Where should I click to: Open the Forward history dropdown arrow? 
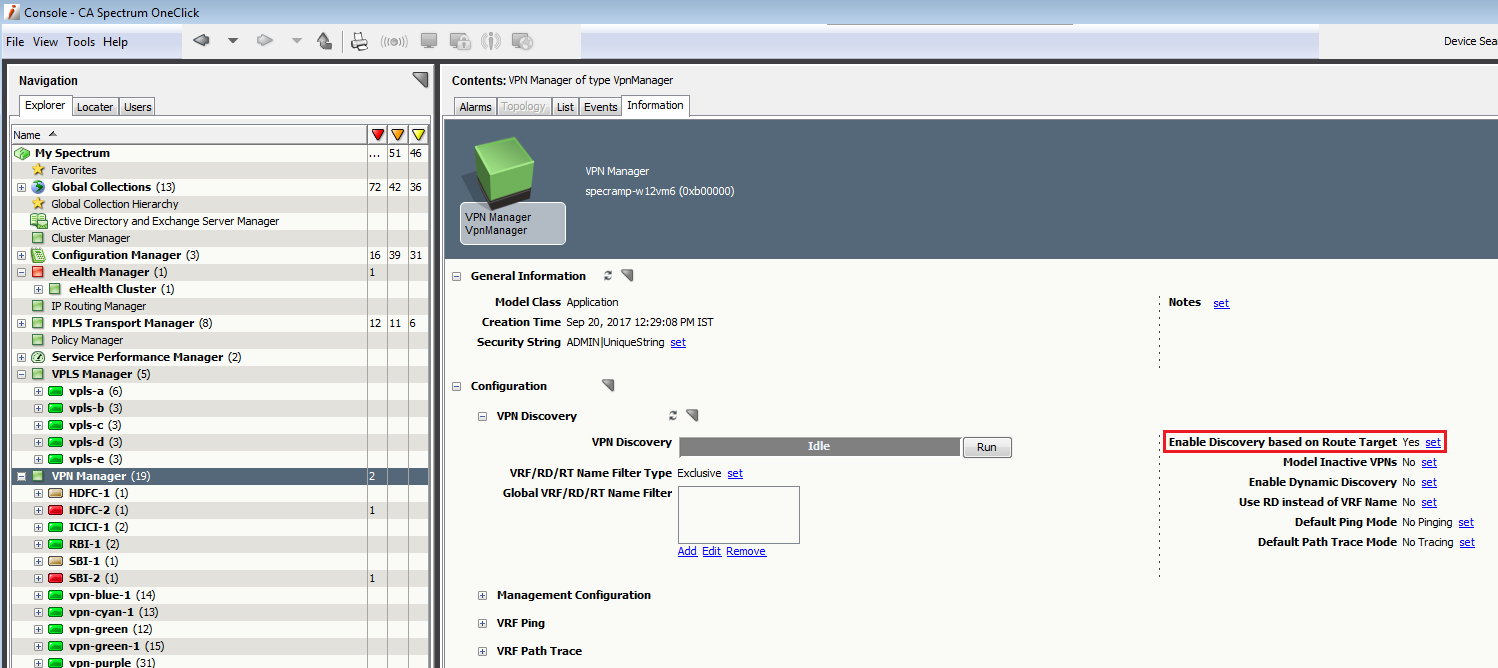click(x=296, y=41)
